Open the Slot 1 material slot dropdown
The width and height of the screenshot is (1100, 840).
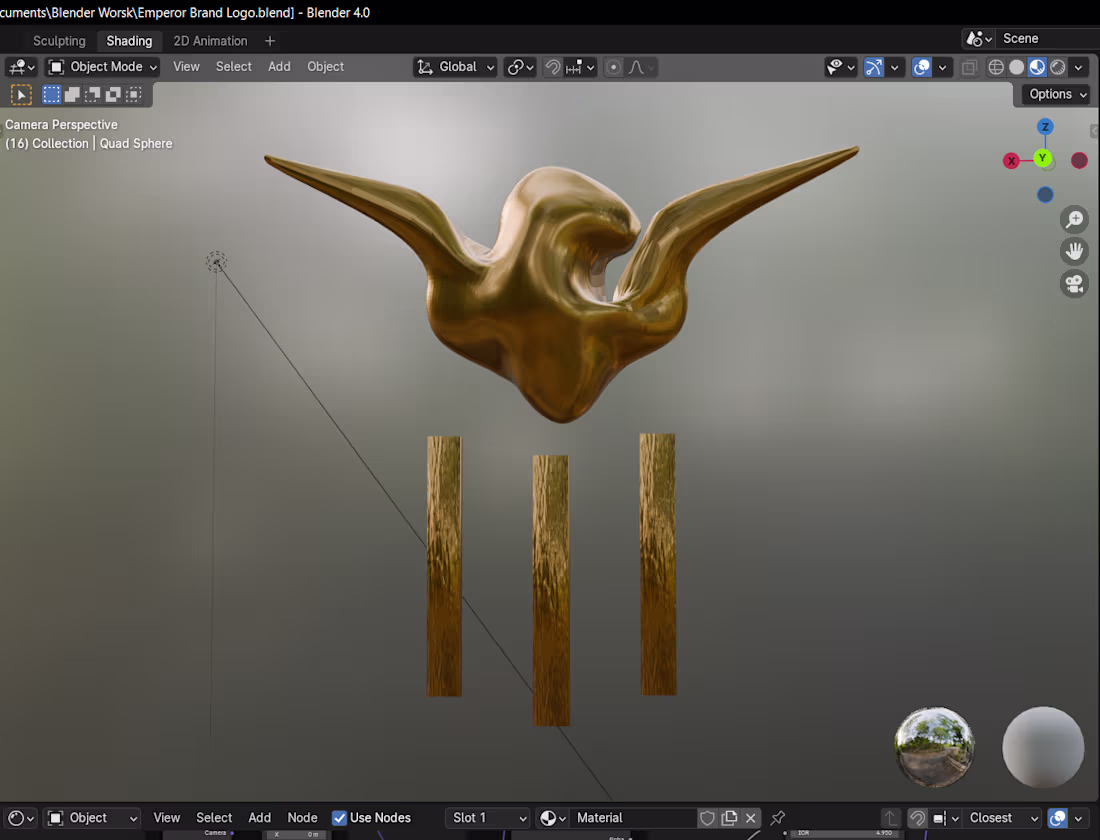pyautogui.click(x=487, y=818)
